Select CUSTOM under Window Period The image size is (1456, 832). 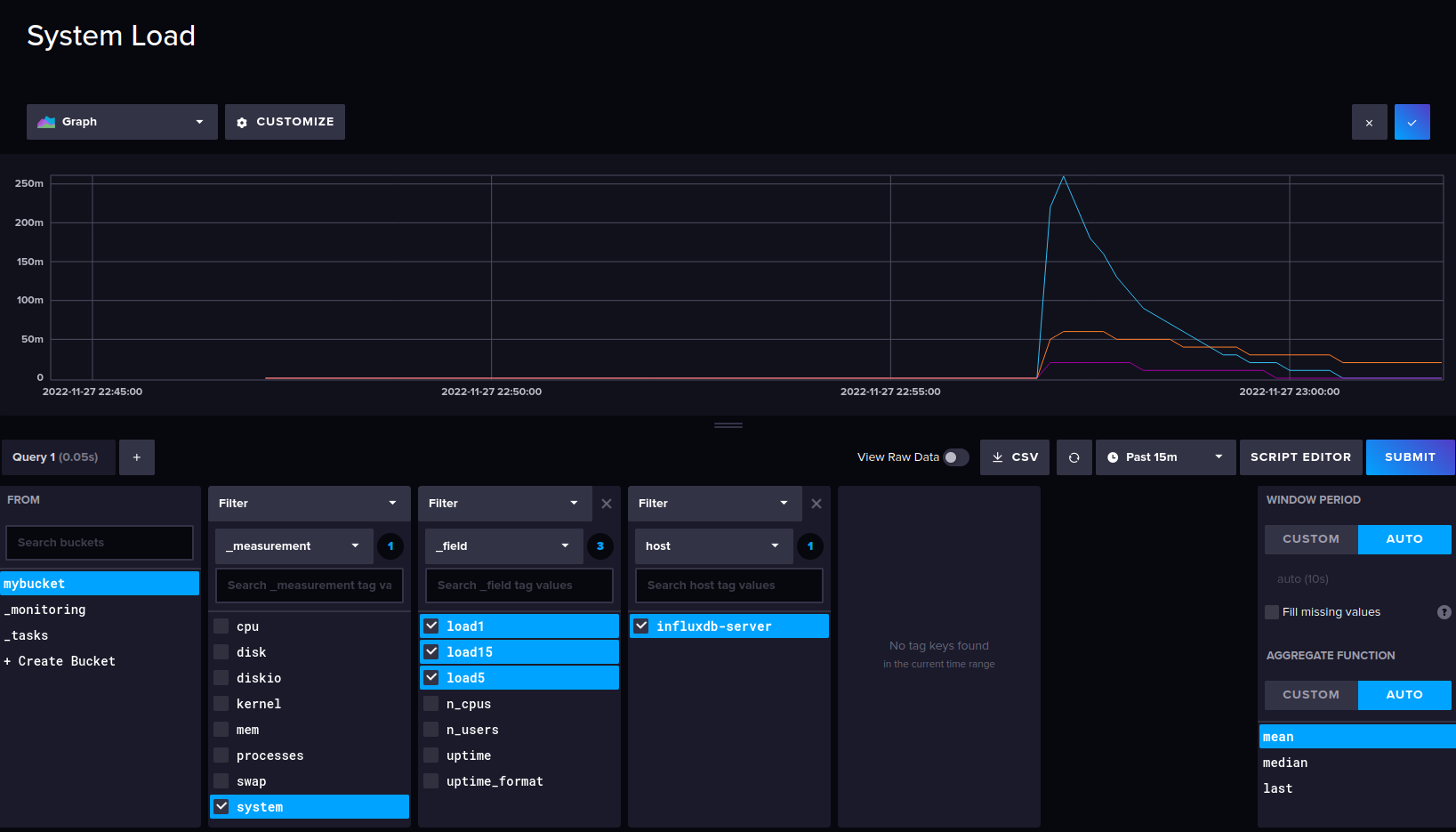pos(1310,539)
